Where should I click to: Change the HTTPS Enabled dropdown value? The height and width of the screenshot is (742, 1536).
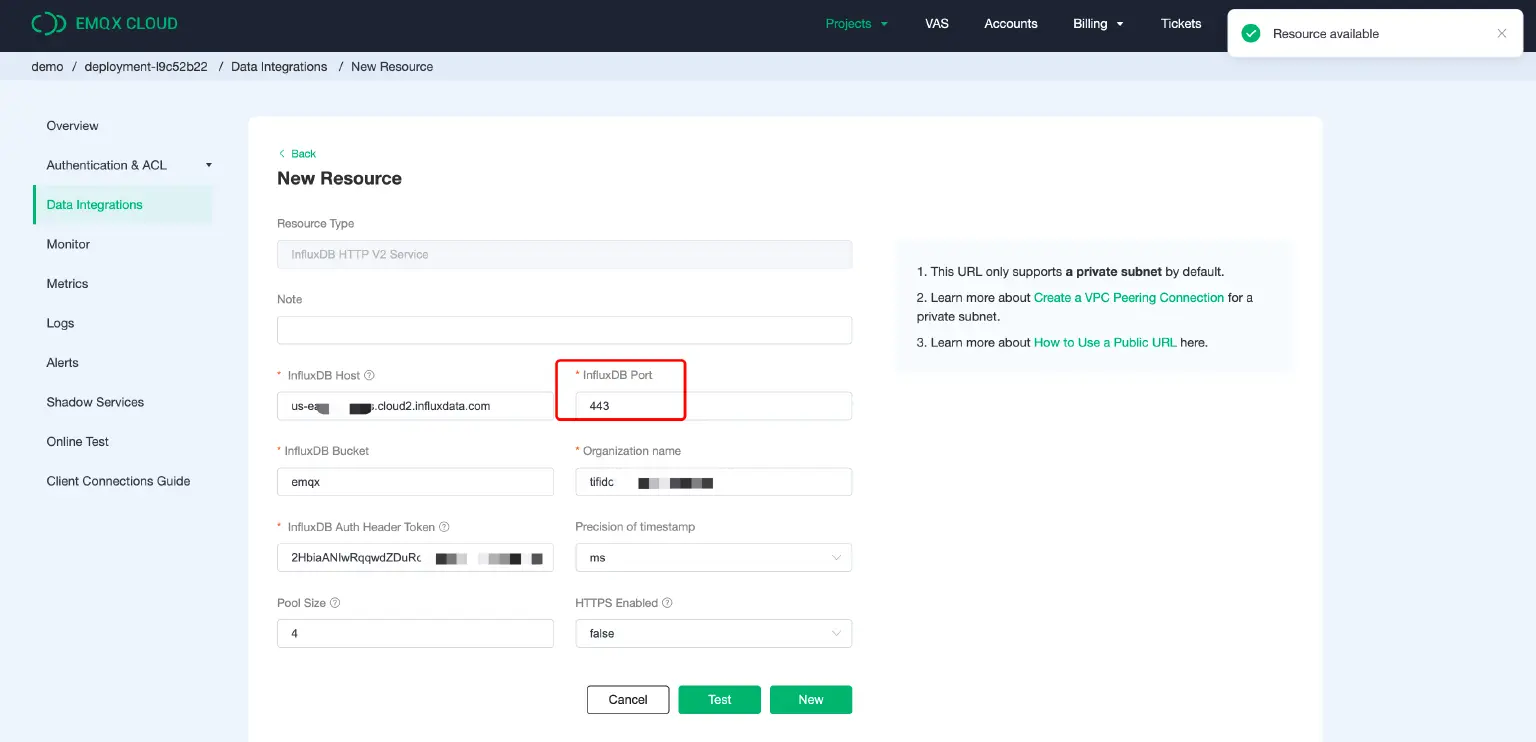click(x=713, y=633)
